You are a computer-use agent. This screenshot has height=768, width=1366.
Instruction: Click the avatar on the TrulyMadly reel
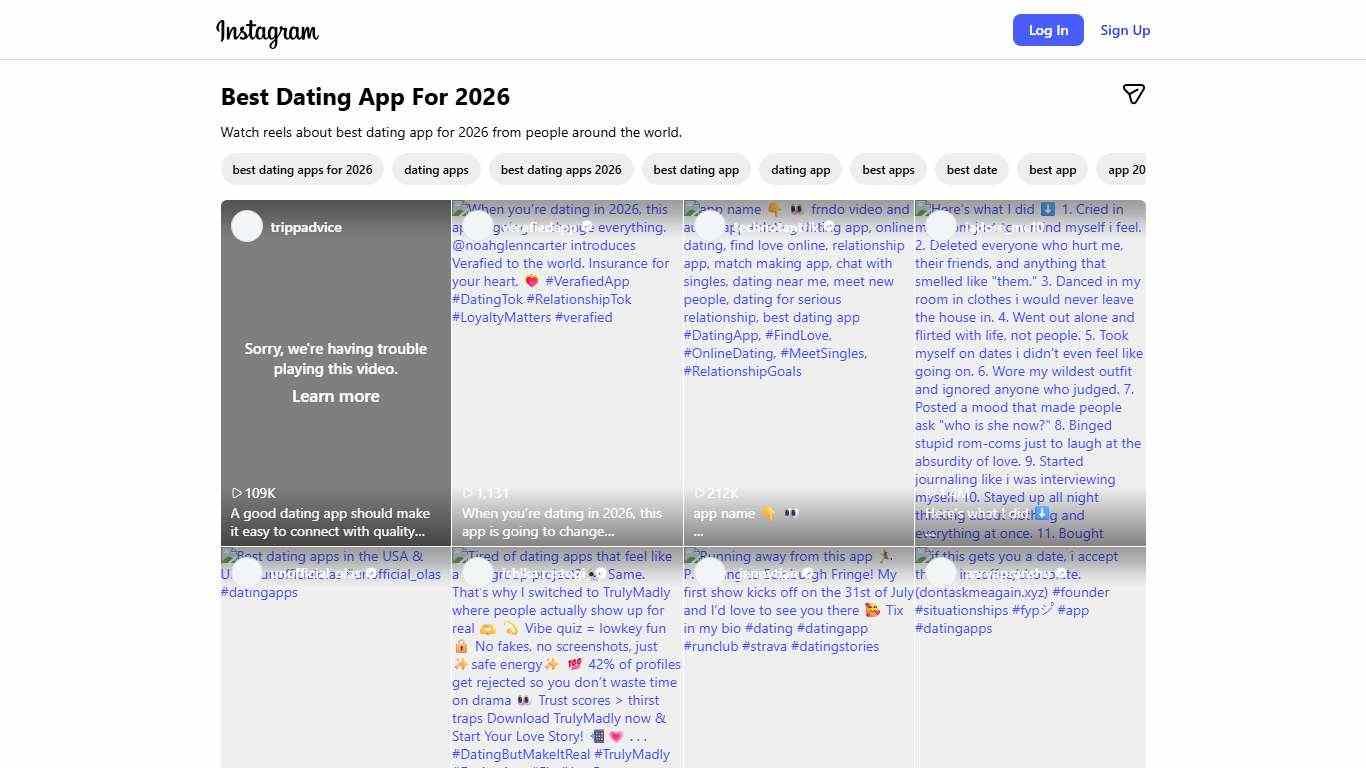[x=478, y=573]
